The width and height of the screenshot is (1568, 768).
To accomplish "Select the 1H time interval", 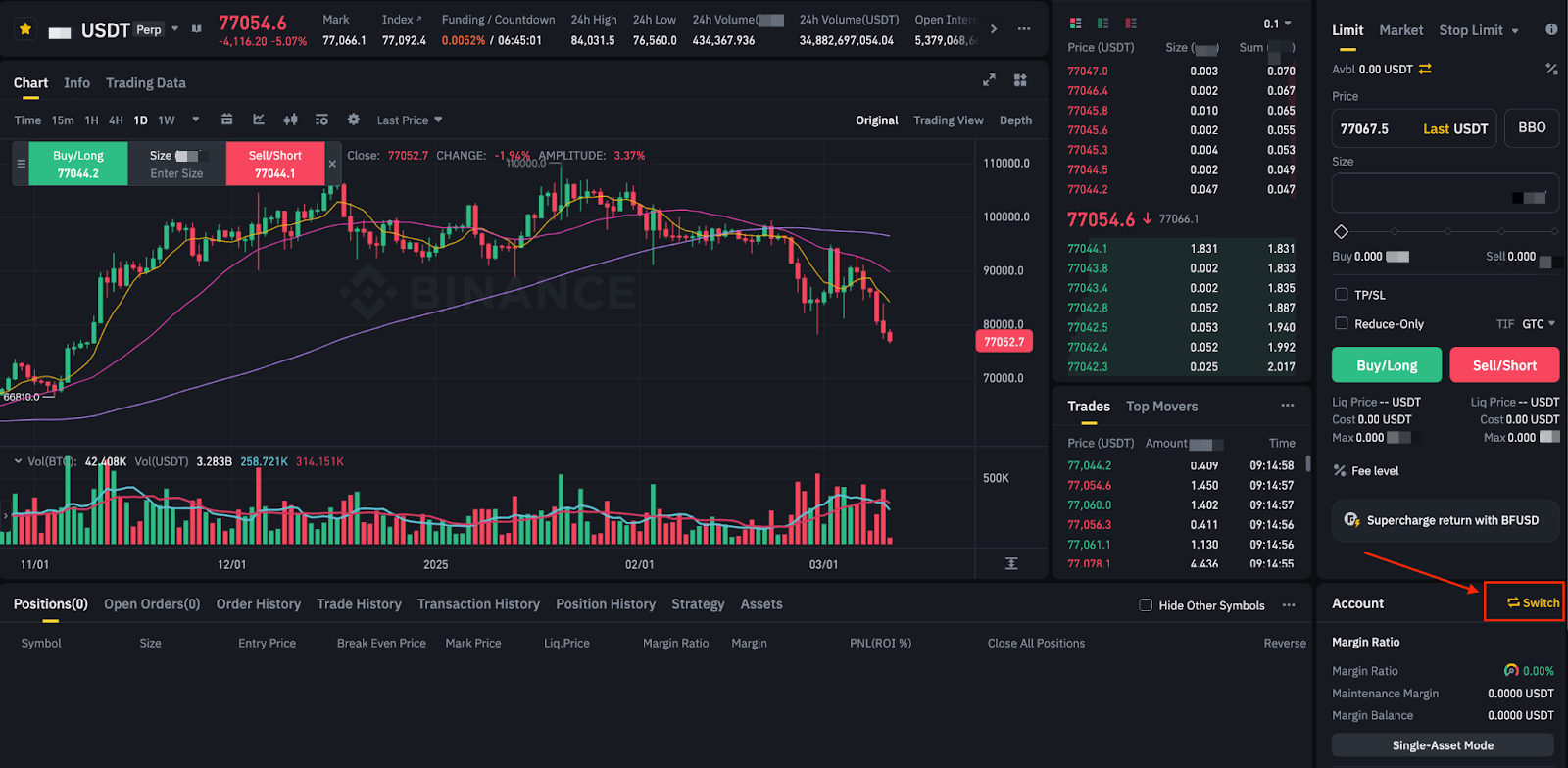I will click(91, 120).
